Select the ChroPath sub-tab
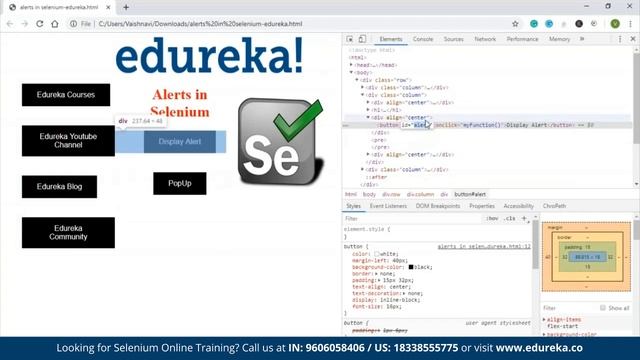Screen dimensions: 640x360 click(x=554, y=206)
